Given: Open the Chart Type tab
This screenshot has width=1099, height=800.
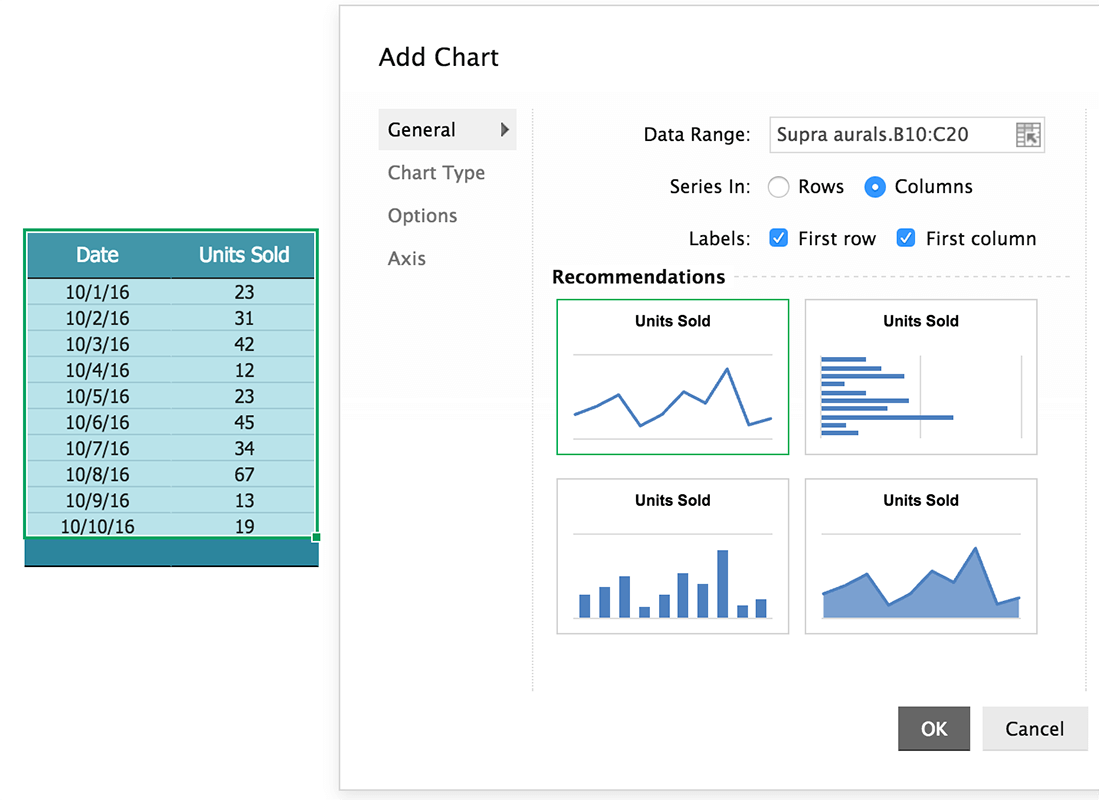Looking at the screenshot, I should pyautogui.click(x=436, y=173).
